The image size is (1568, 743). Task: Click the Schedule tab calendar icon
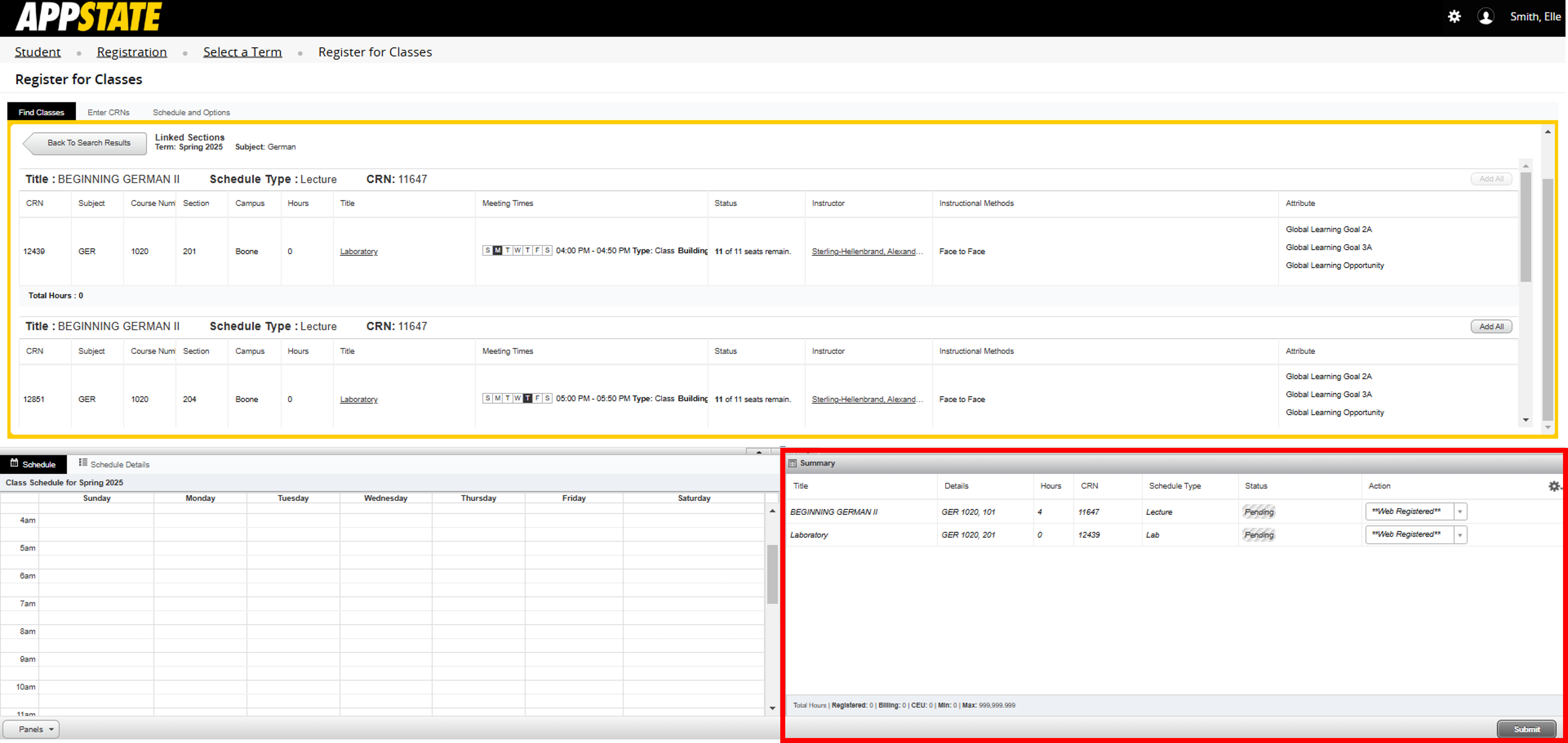[14, 463]
